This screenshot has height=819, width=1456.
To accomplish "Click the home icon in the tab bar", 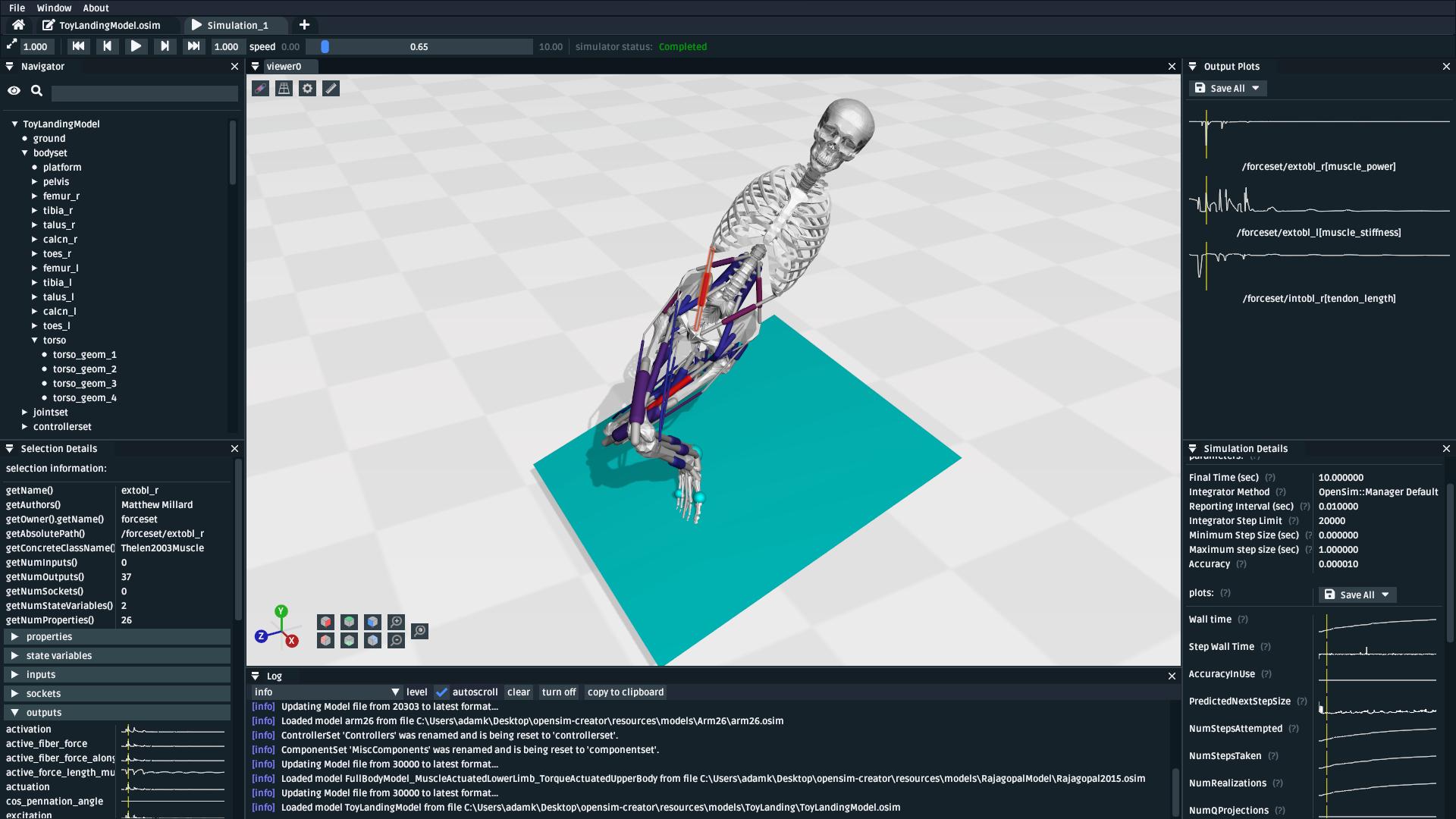I will (18, 25).
